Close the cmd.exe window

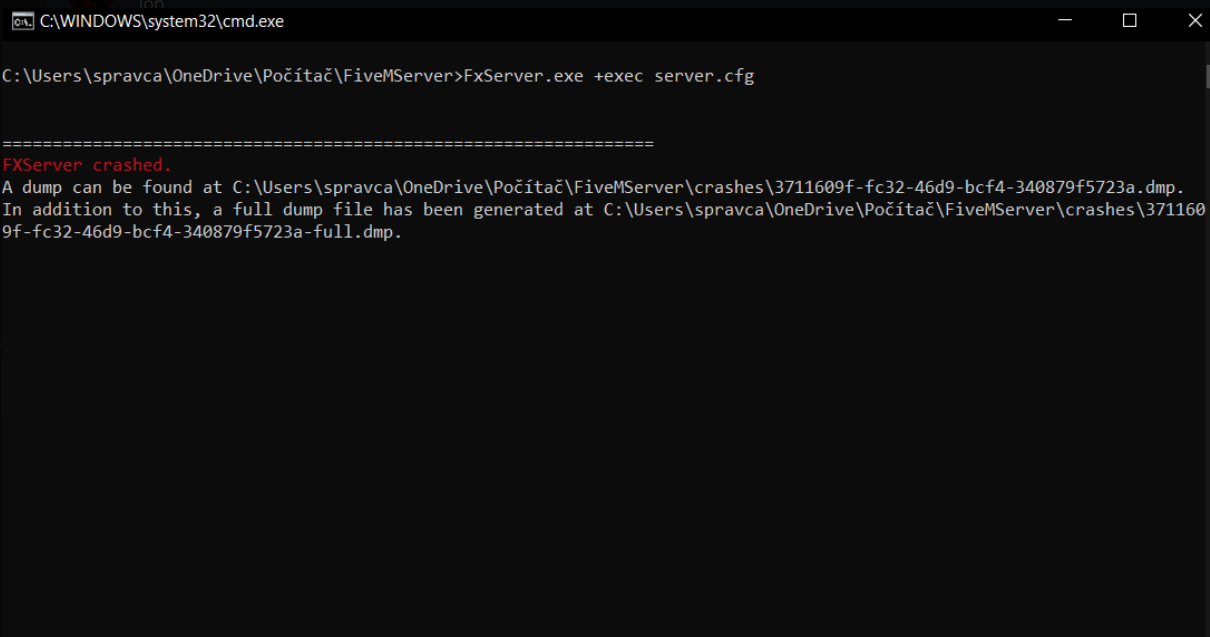1194,20
